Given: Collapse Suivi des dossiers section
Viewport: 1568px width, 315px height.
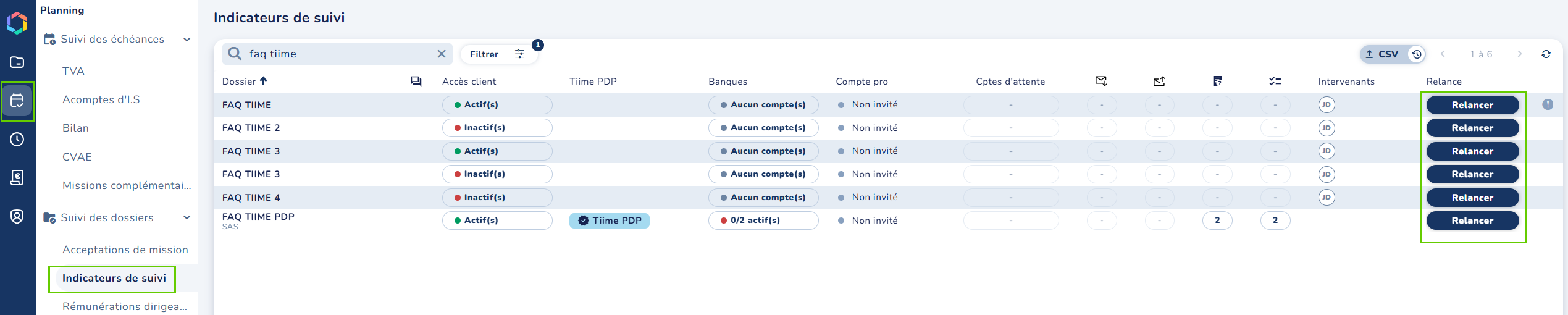Looking at the screenshot, I should 187,217.
